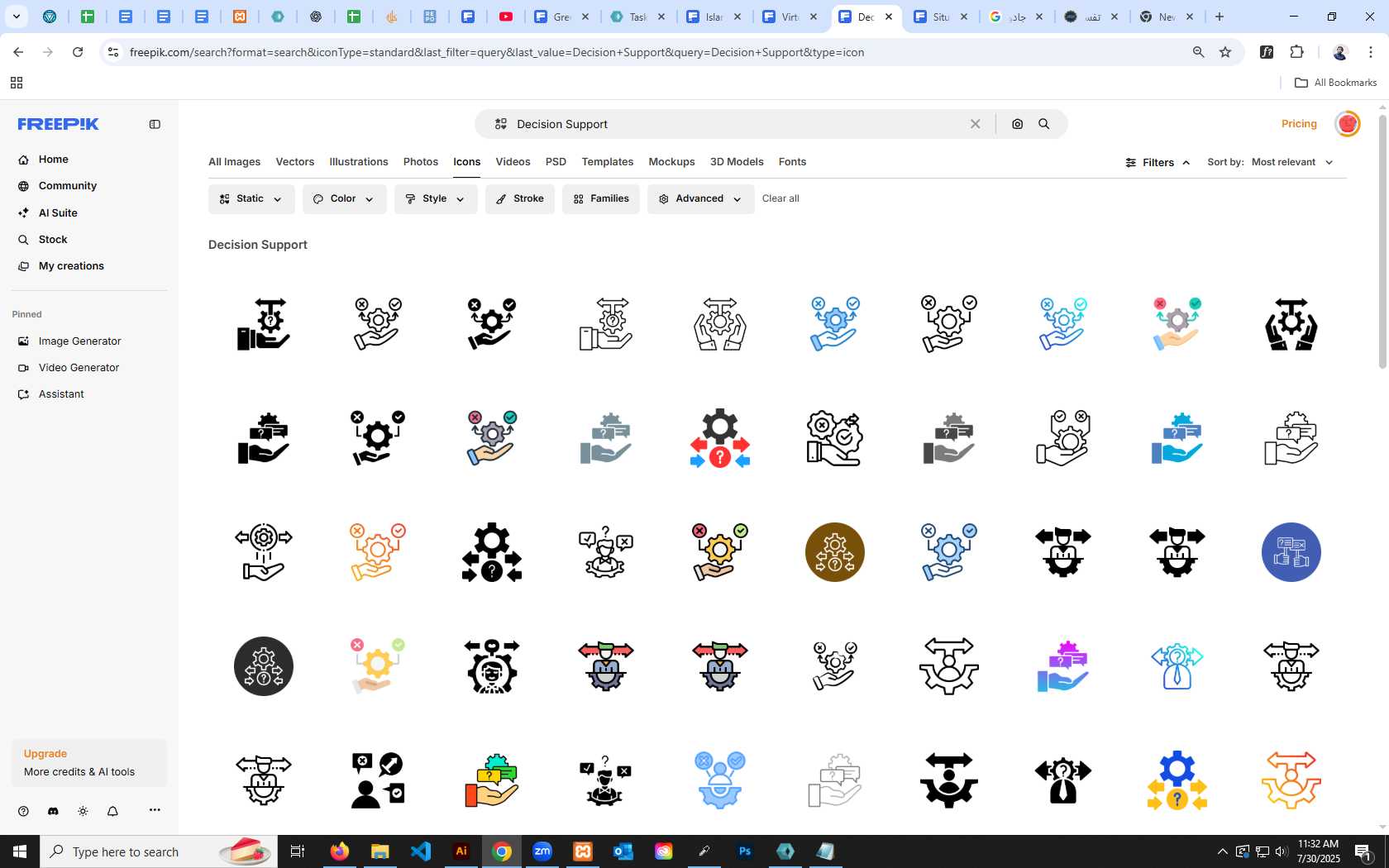1389x868 pixels.
Task: Switch to Mockups tab
Action: [671, 162]
